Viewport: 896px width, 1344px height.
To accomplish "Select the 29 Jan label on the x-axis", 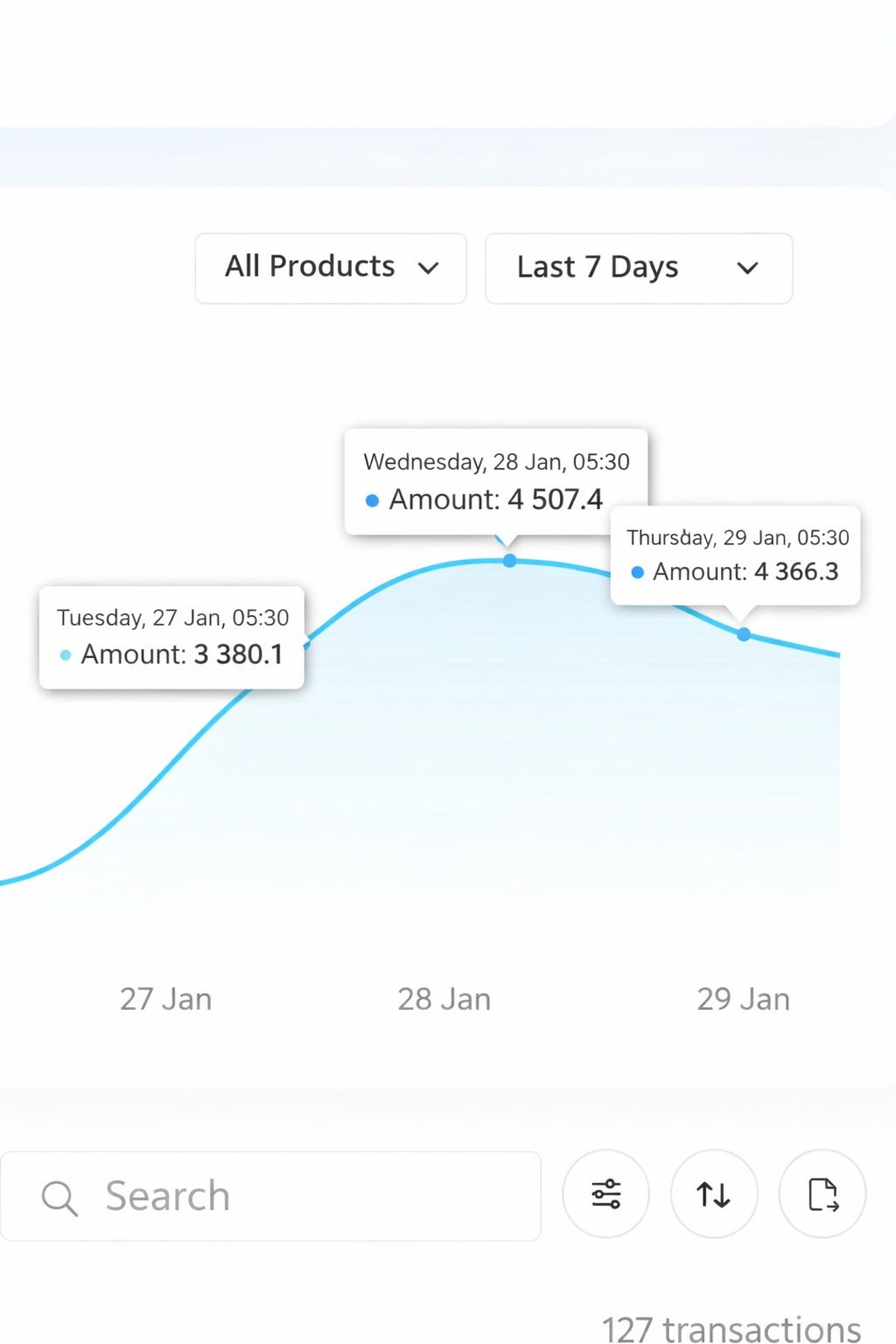I will [743, 998].
